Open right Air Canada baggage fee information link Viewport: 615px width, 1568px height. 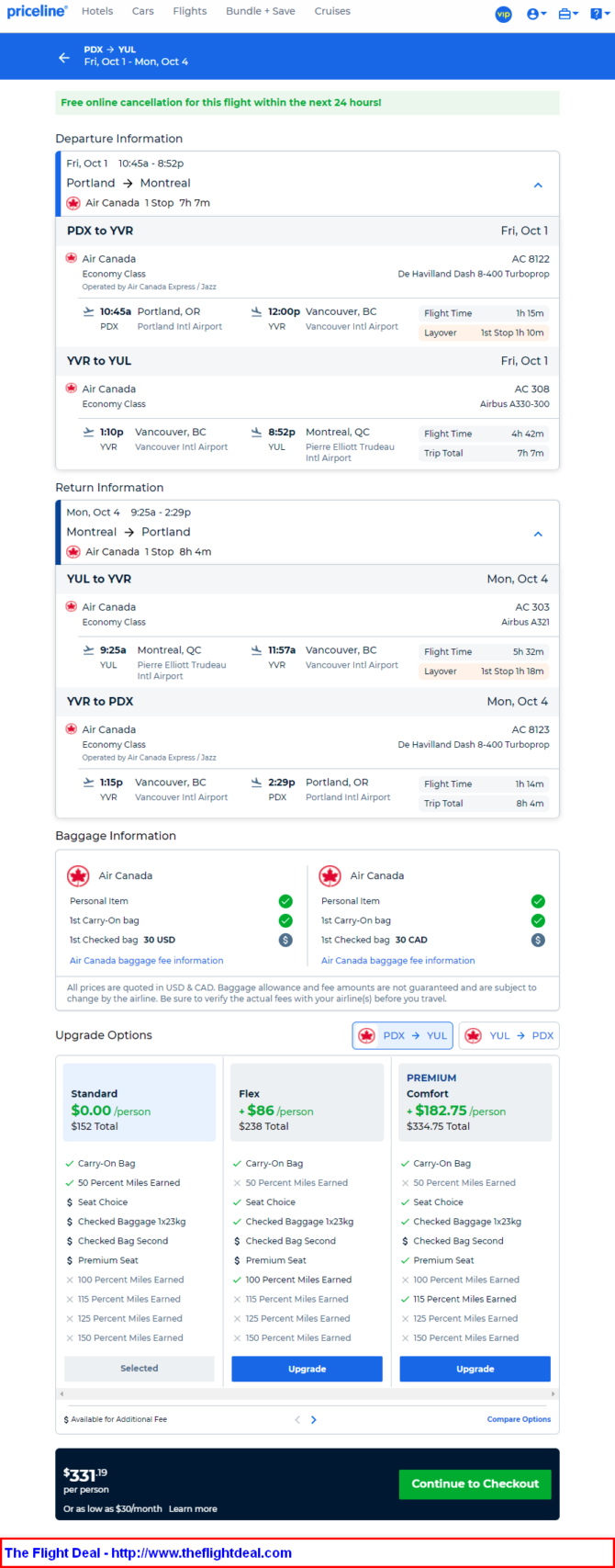(398, 961)
